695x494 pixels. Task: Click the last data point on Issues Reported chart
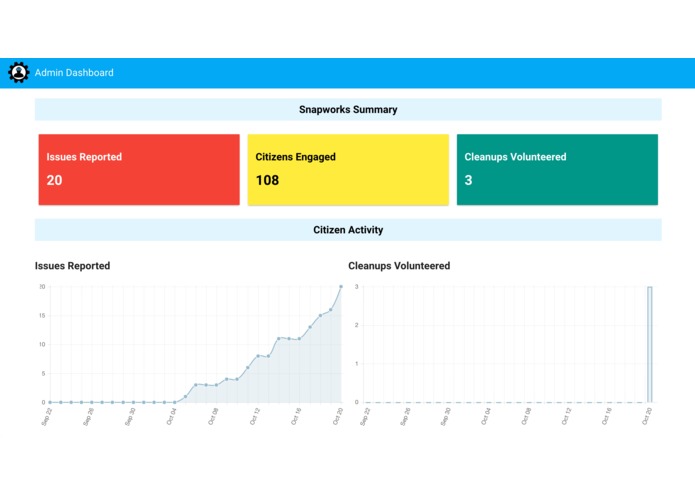tap(341, 287)
